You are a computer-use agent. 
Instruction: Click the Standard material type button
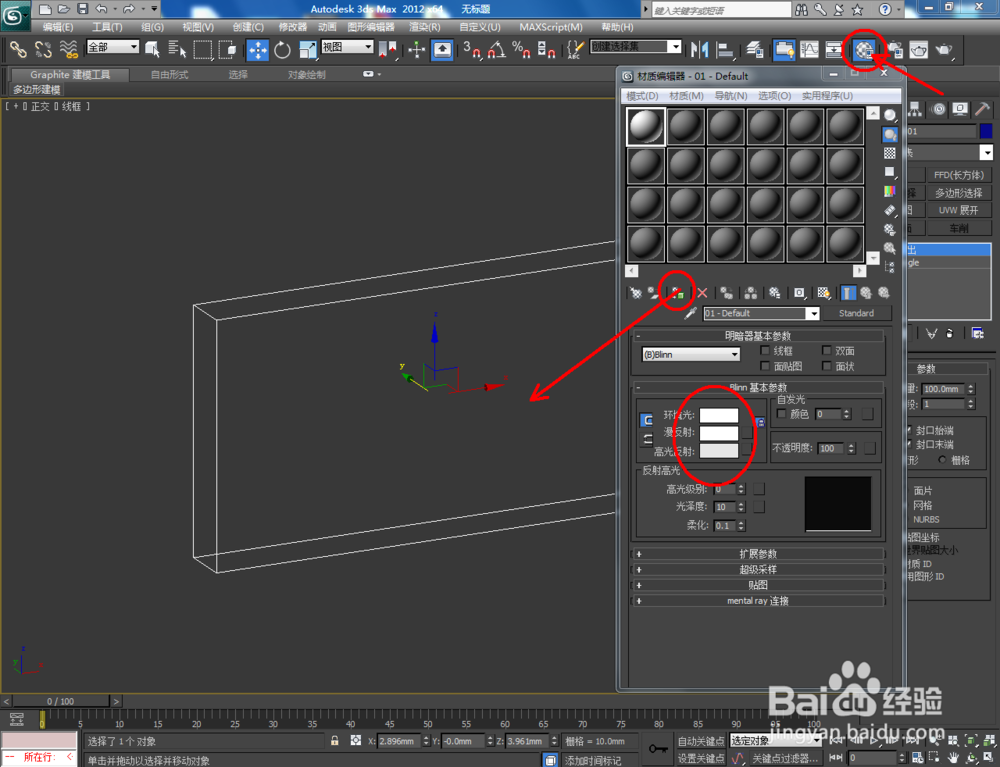[857, 313]
